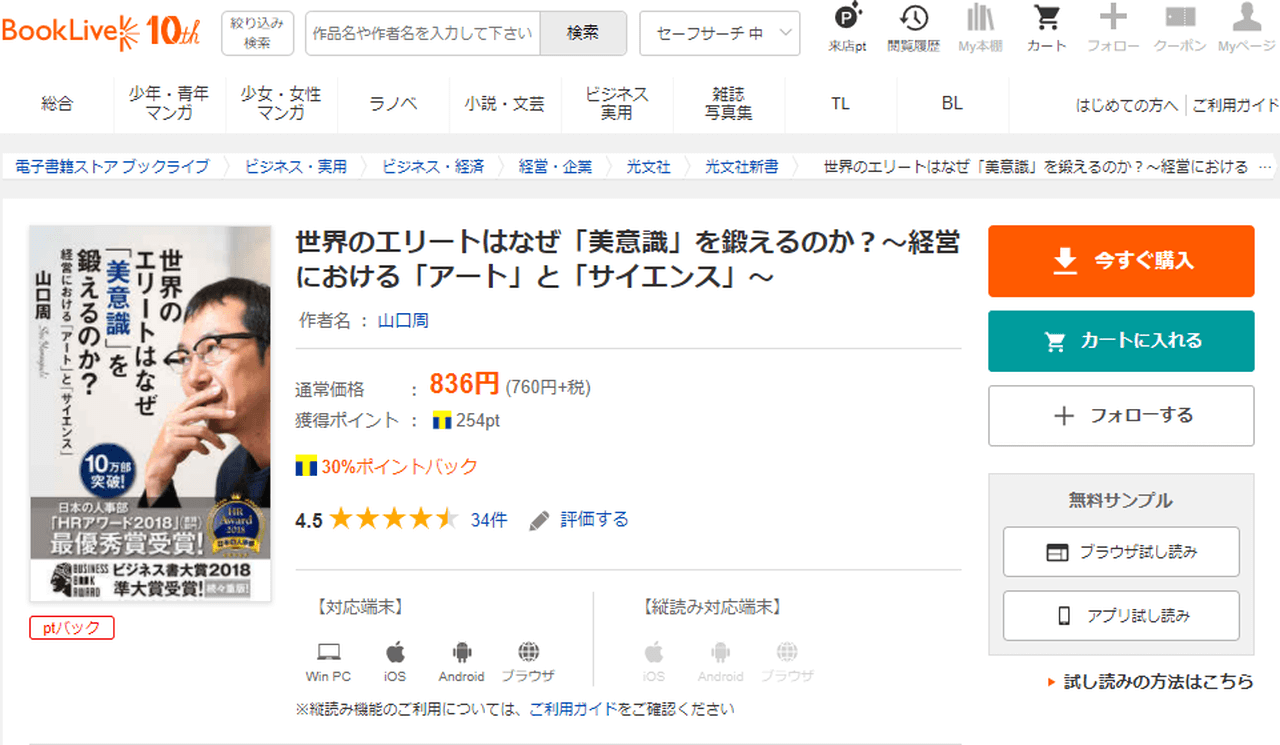
Task: Click the 今すぐ購入 buy now button
Action: pos(1121,261)
